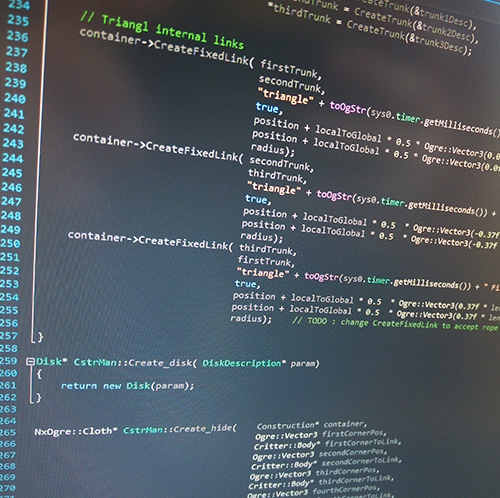The width and height of the screenshot is (500, 498).
Task: Click '*thirdTrunk = CreateTrunk(&trunk3Desc);' line
Action: [371, 29]
